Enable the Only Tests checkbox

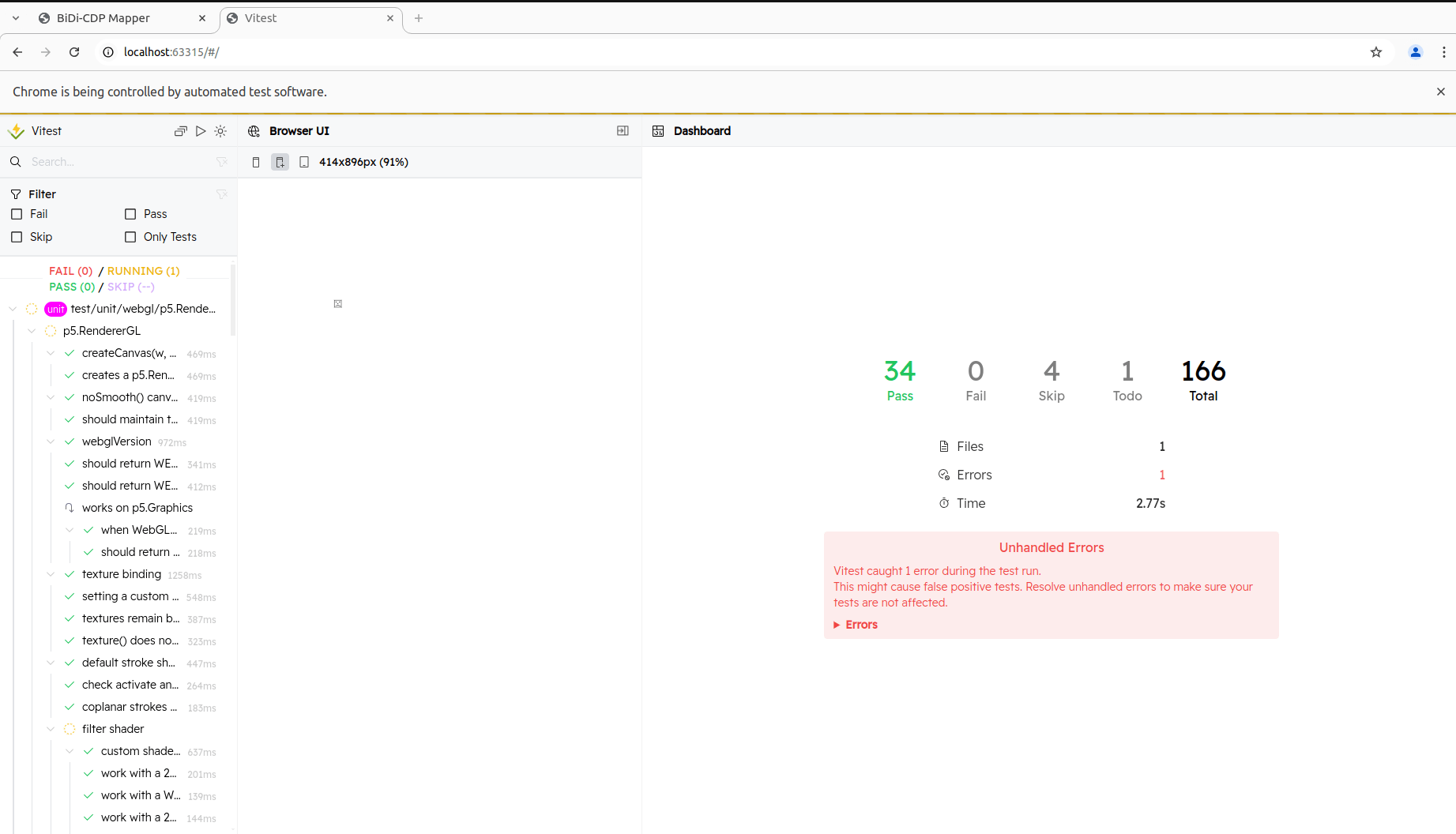130,237
